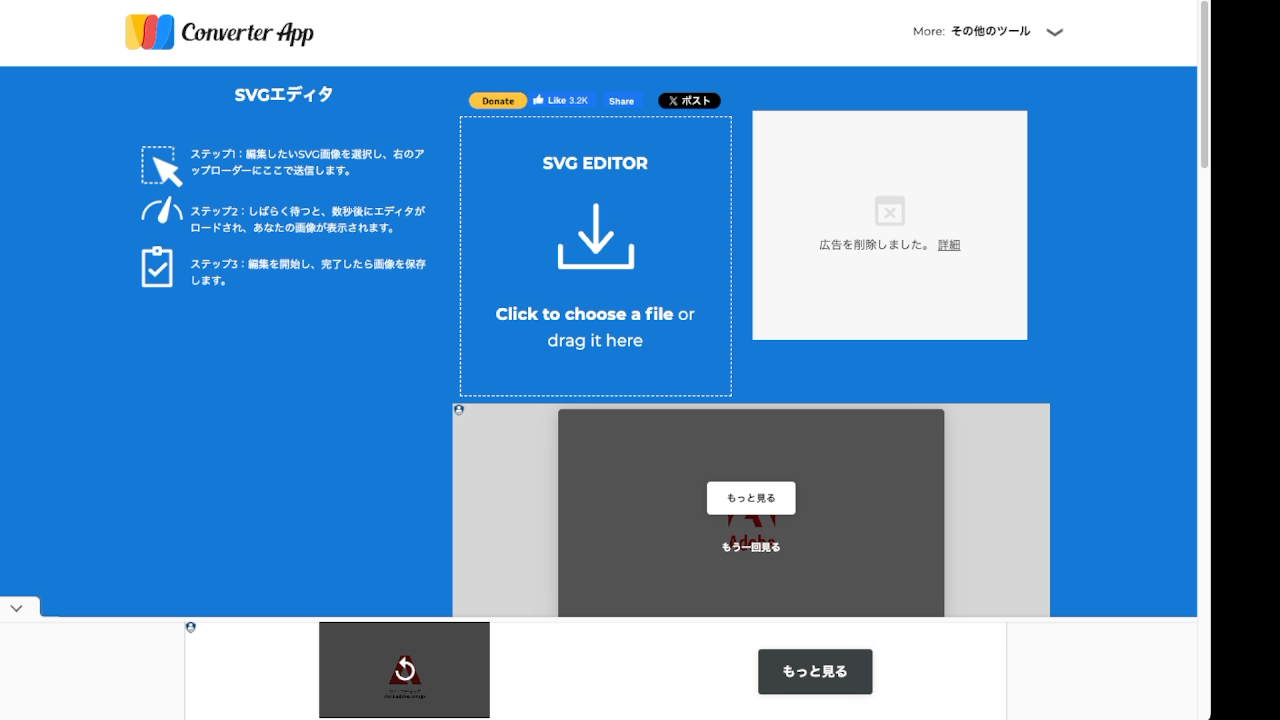Expand the その他のツール dropdown
Viewport: 1280px width, 720px height.
(x=989, y=32)
